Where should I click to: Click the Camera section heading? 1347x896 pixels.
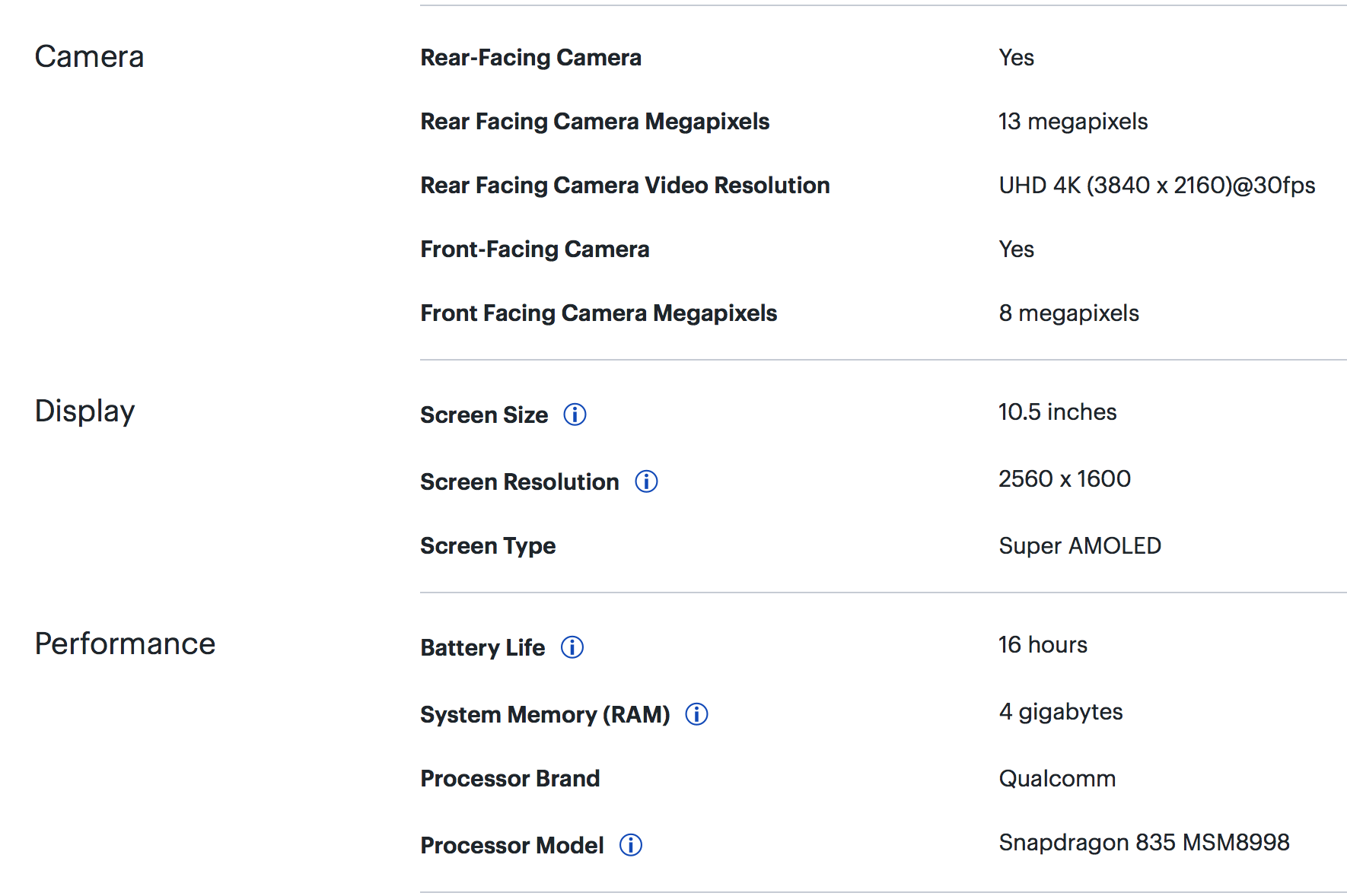click(x=89, y=57)
